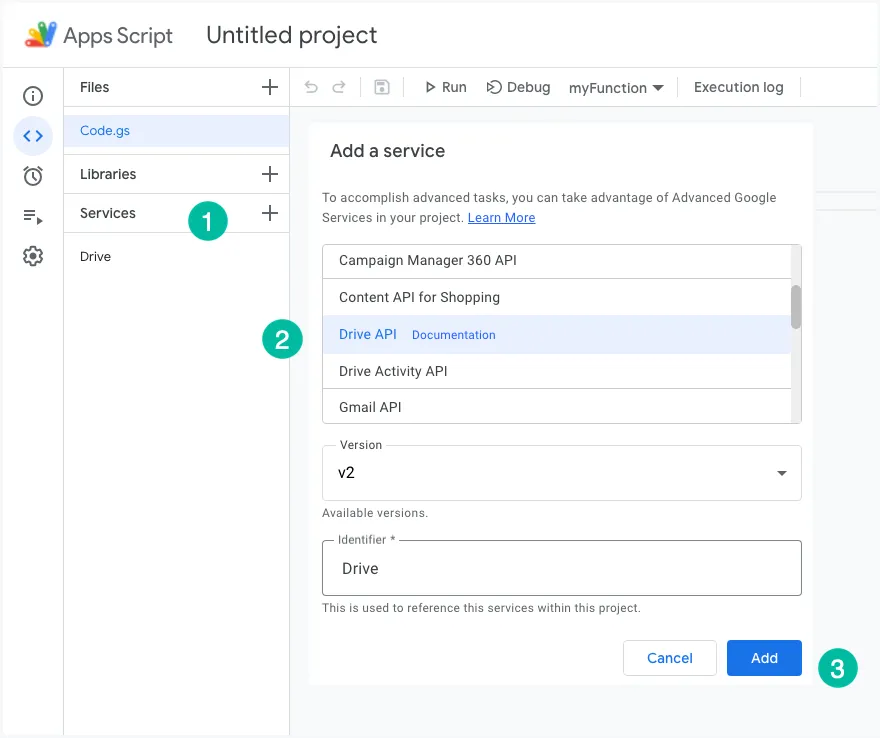Click the Learn More link

click(501, 217)
